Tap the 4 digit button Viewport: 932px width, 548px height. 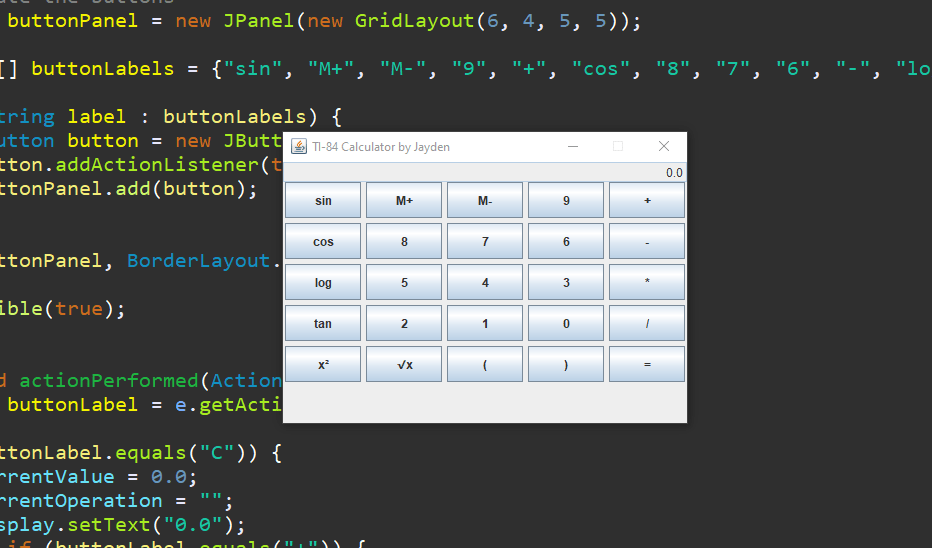[x=485, y=282]
